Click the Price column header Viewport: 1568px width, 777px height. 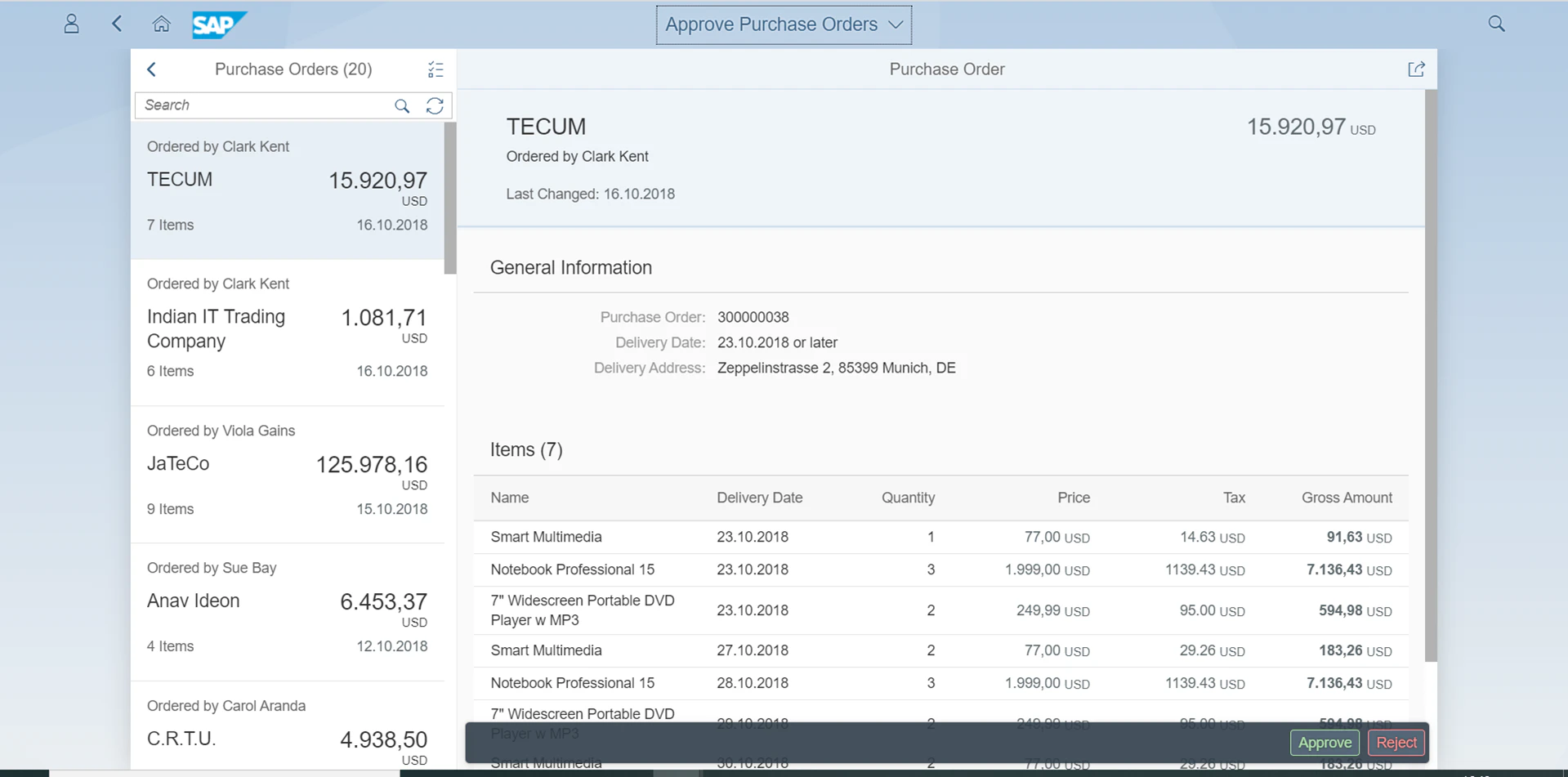click(x=1074, y=498)
